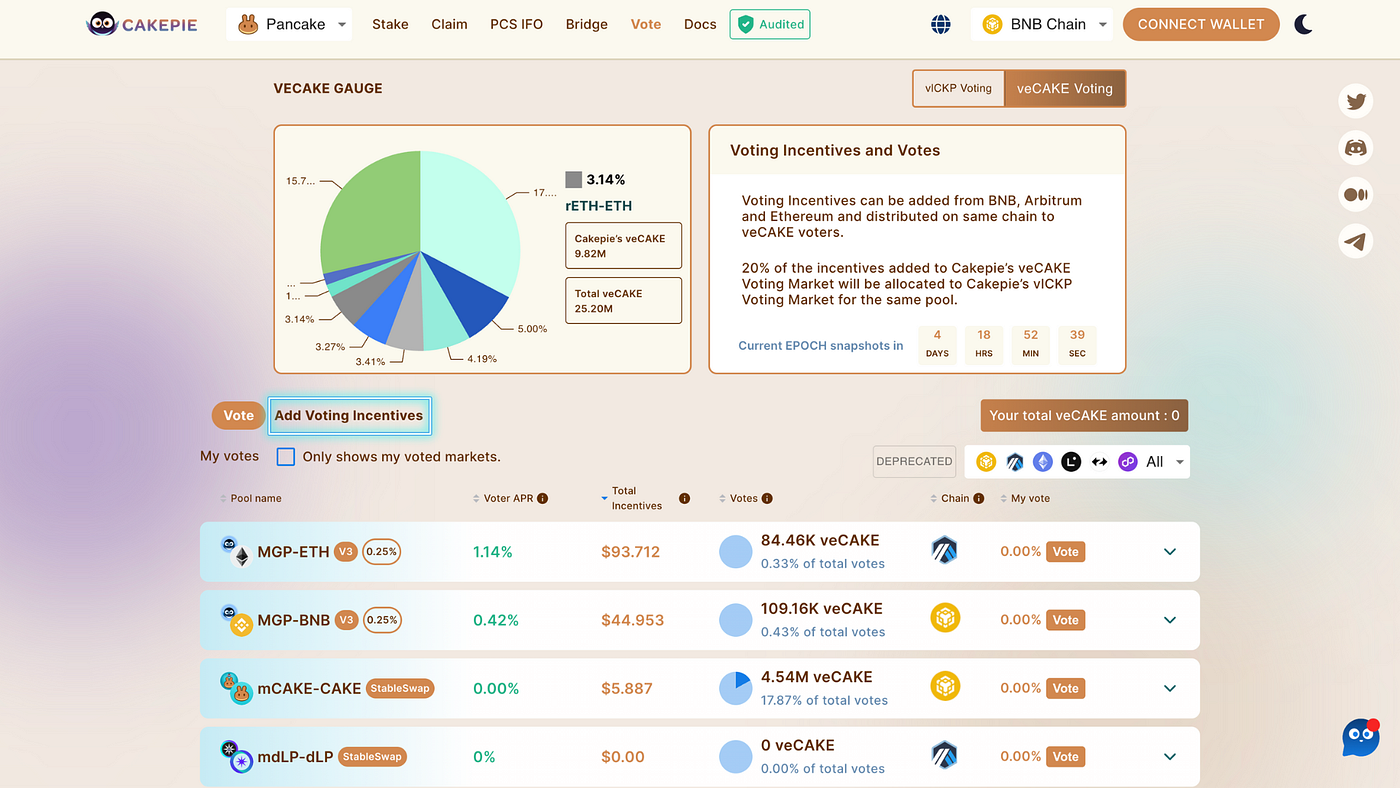Click the Medium blog icon

point(1356,195)
